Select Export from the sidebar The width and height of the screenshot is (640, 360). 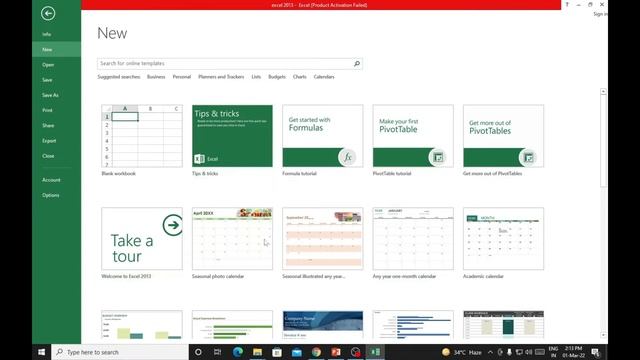49,141
